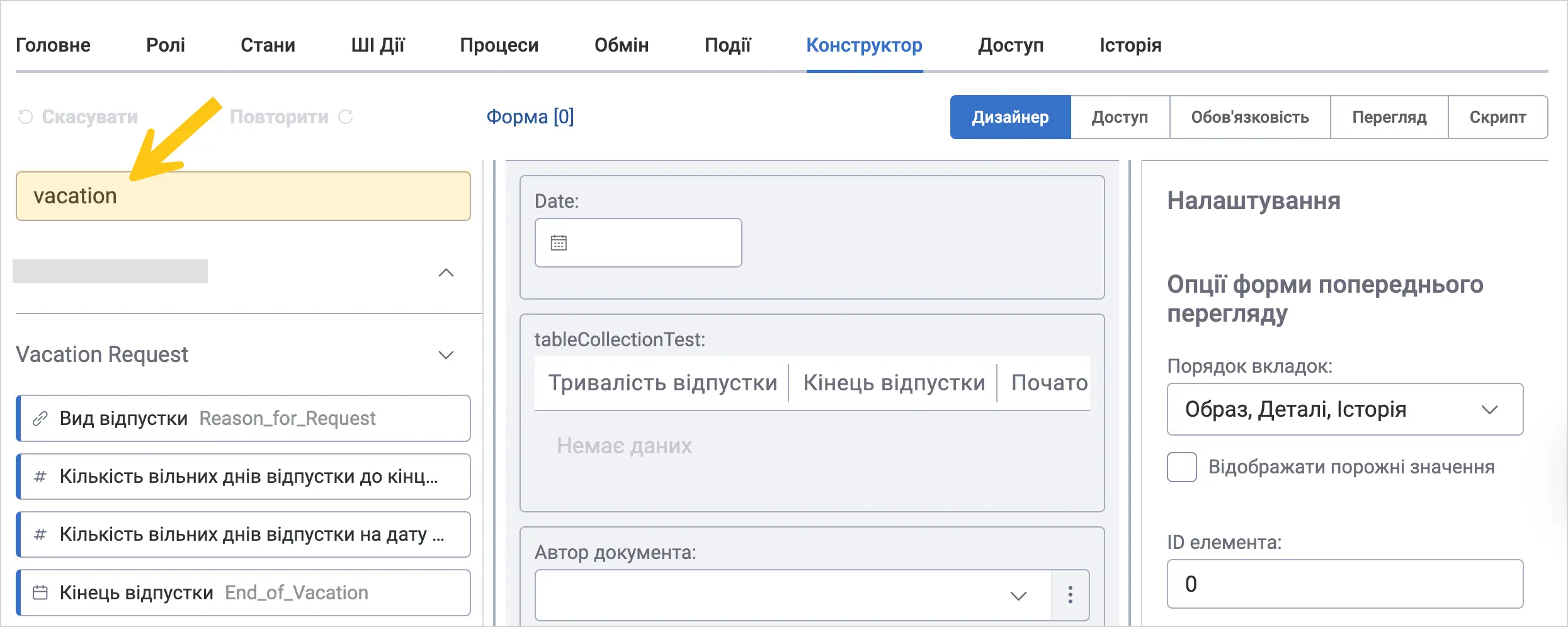
Task: Click the redo arrow icon beside Повторити
Action: tap(346, 116)
